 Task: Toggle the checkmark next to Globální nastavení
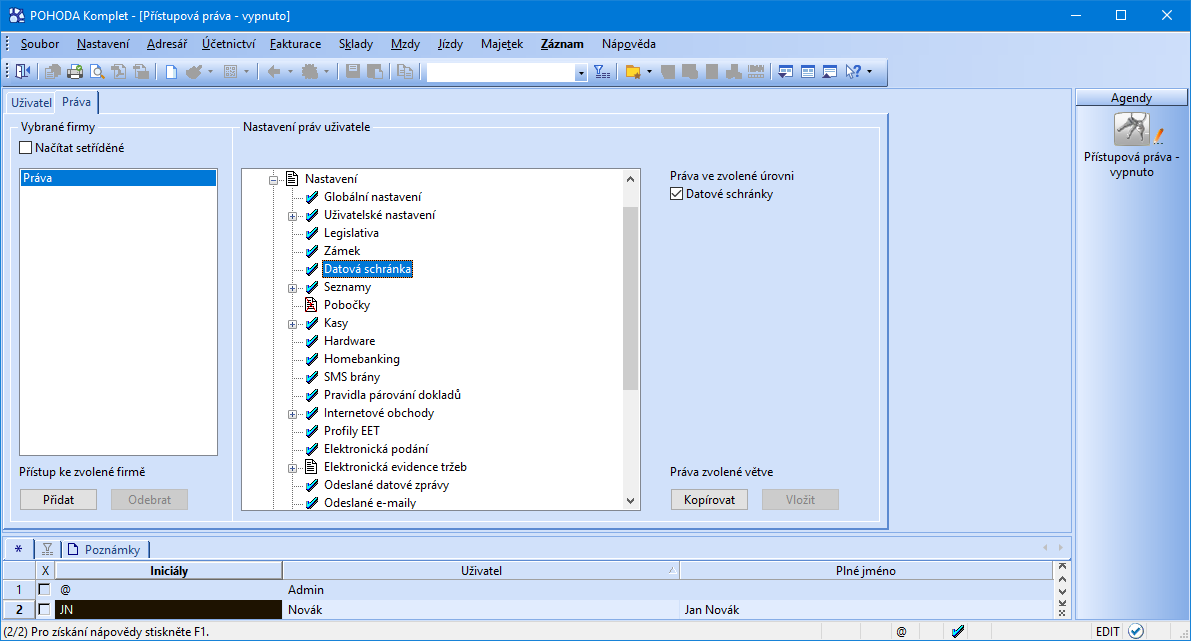(x=311, y=197)
